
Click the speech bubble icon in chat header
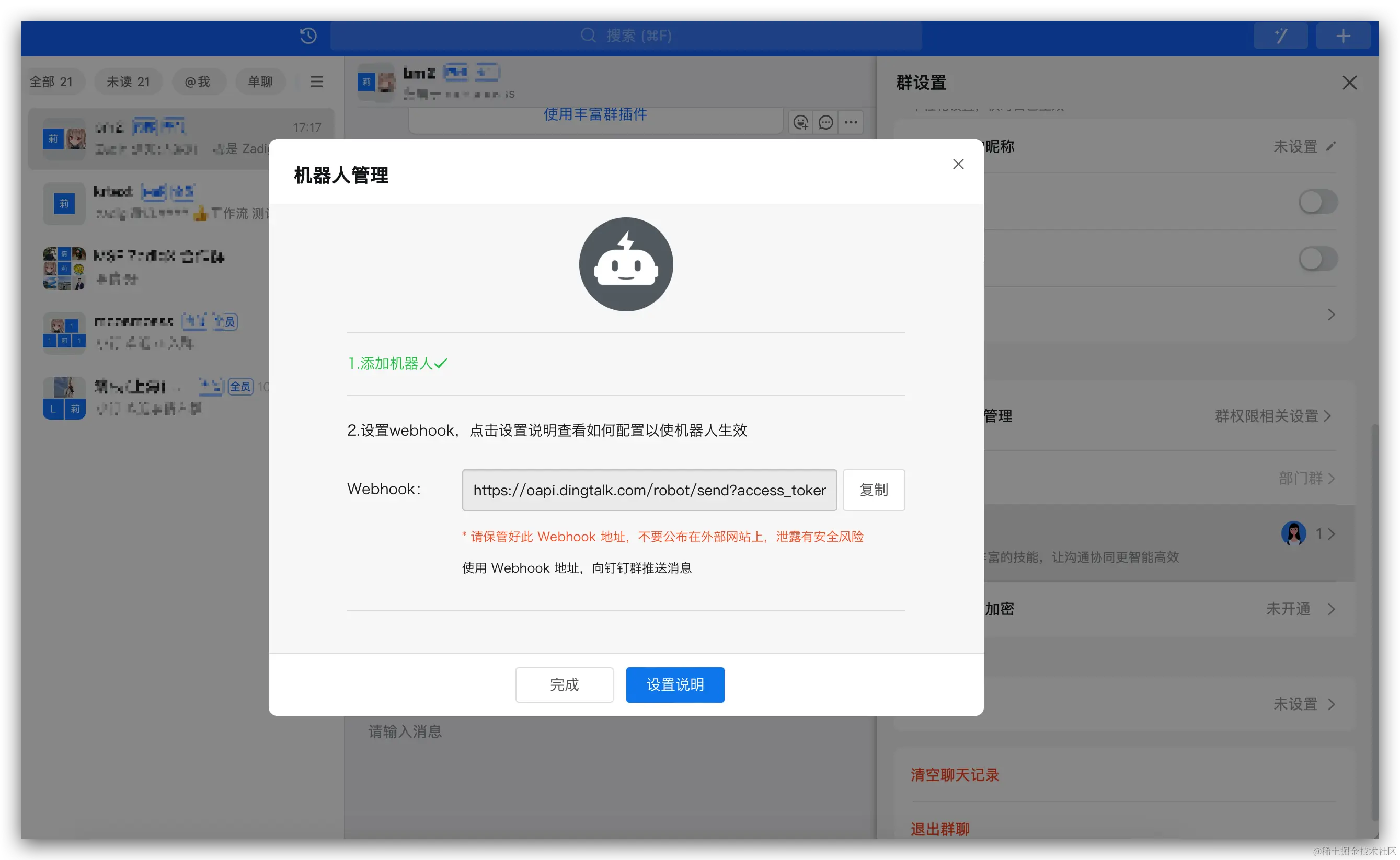pos(826,122)
